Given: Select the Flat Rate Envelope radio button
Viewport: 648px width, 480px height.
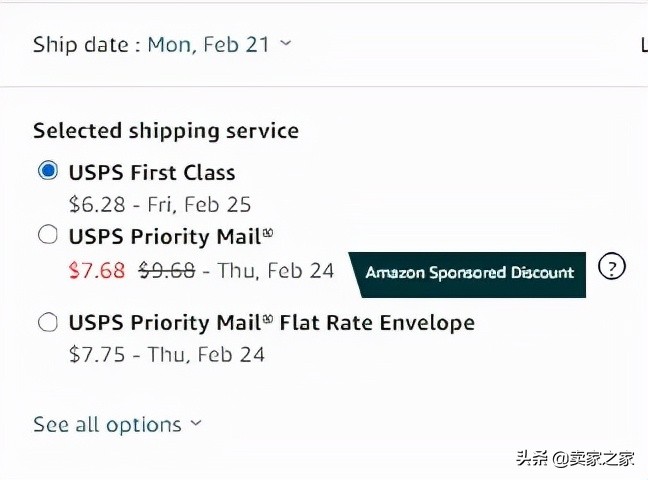Looking at the screenshot, I should 47,322.
